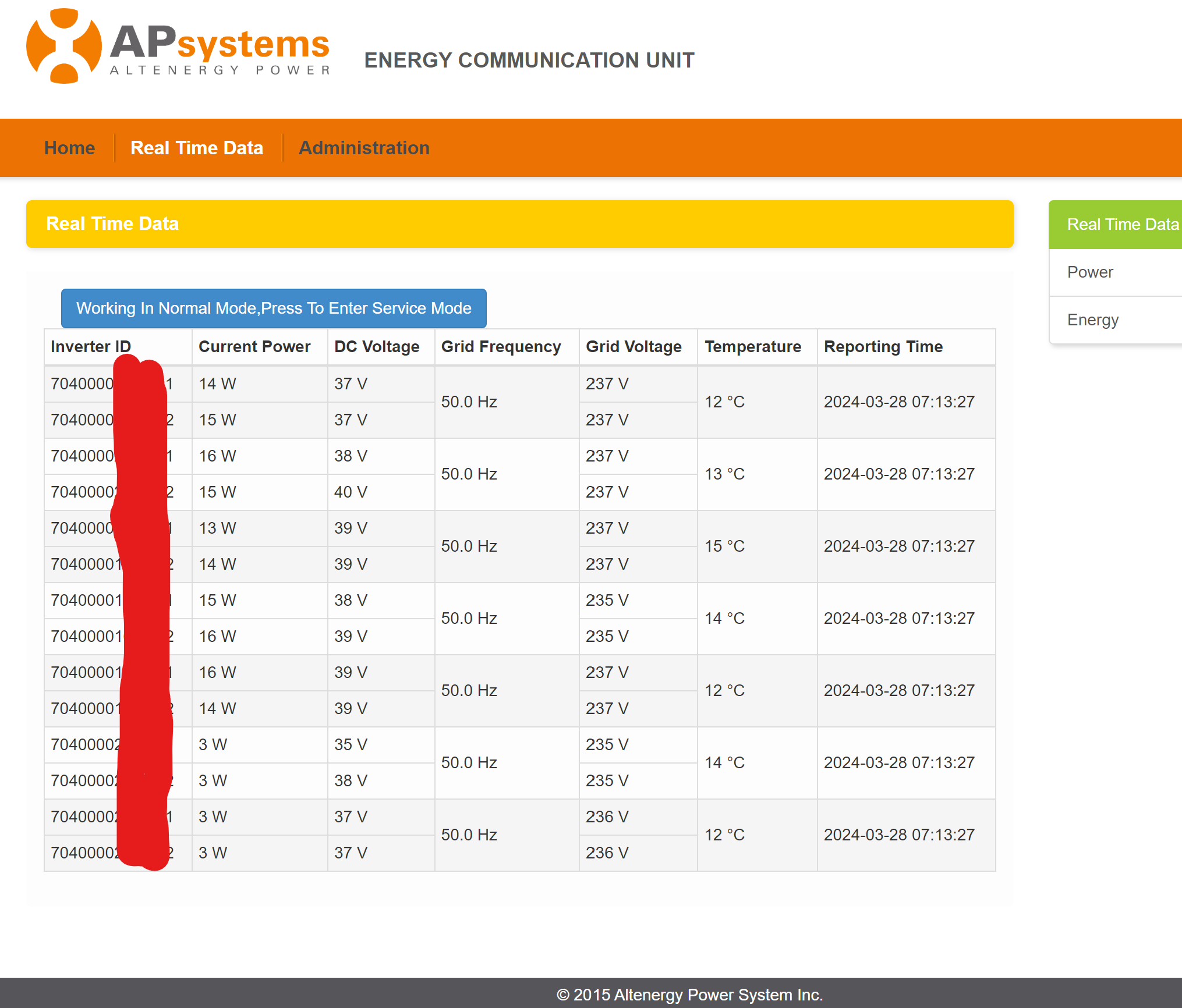Click the DC Voltage column header
Image resolution: width=1182 pixels, height=1008 pixels.
pyautogui.click(x=377, y=347)
